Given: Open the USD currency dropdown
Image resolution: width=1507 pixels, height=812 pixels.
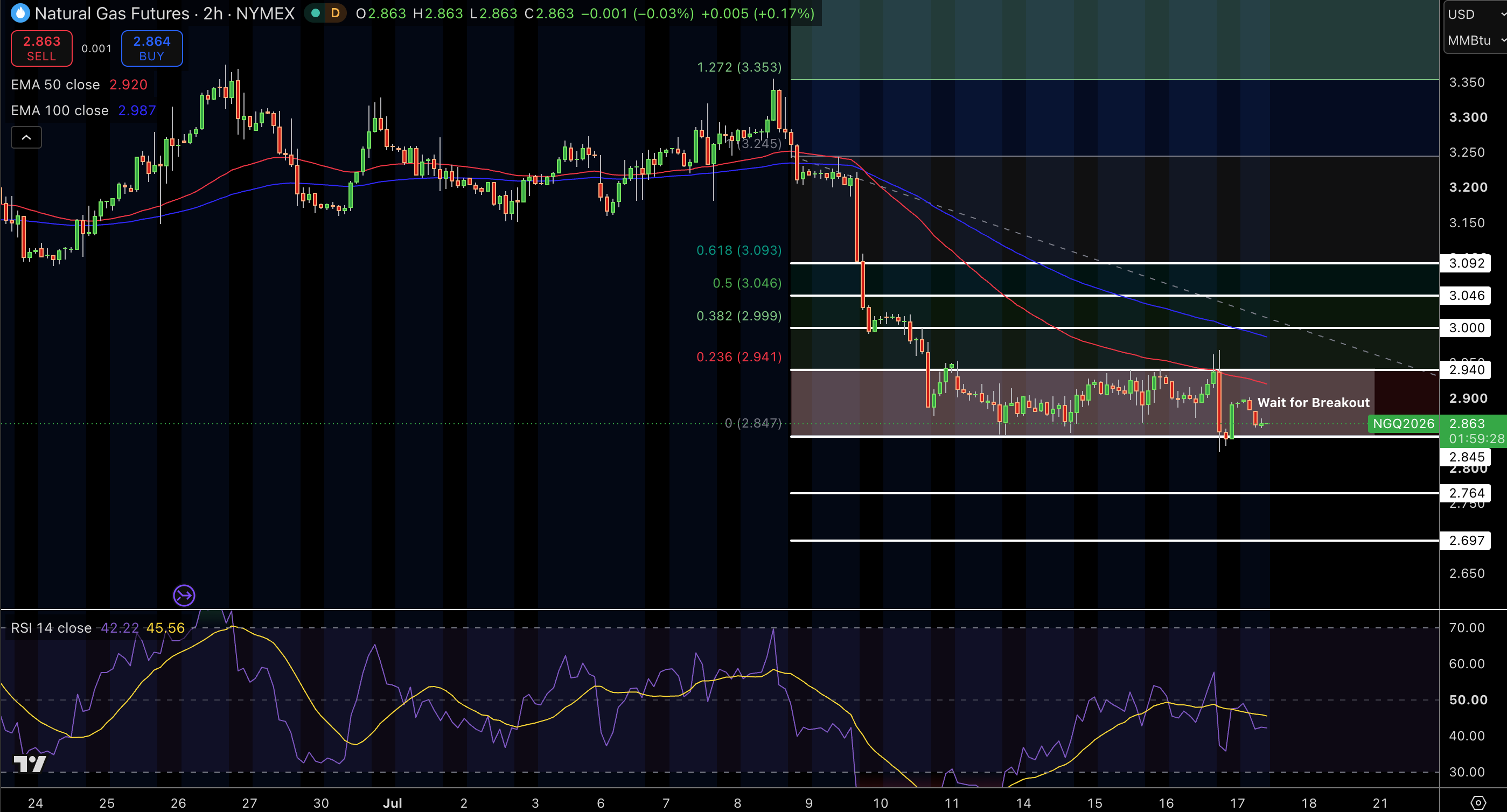Looking at the screenshot, I should click(1475, 14).
